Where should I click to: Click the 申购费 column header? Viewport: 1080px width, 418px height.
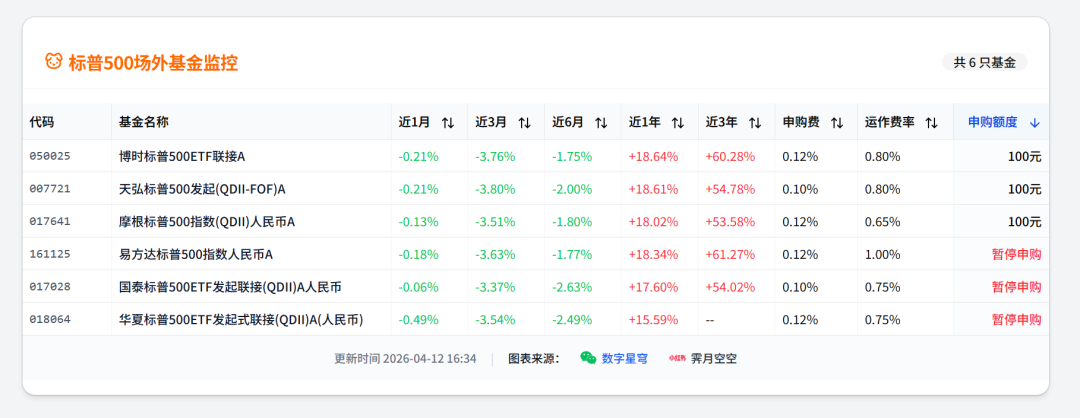[x=800, y=122]
